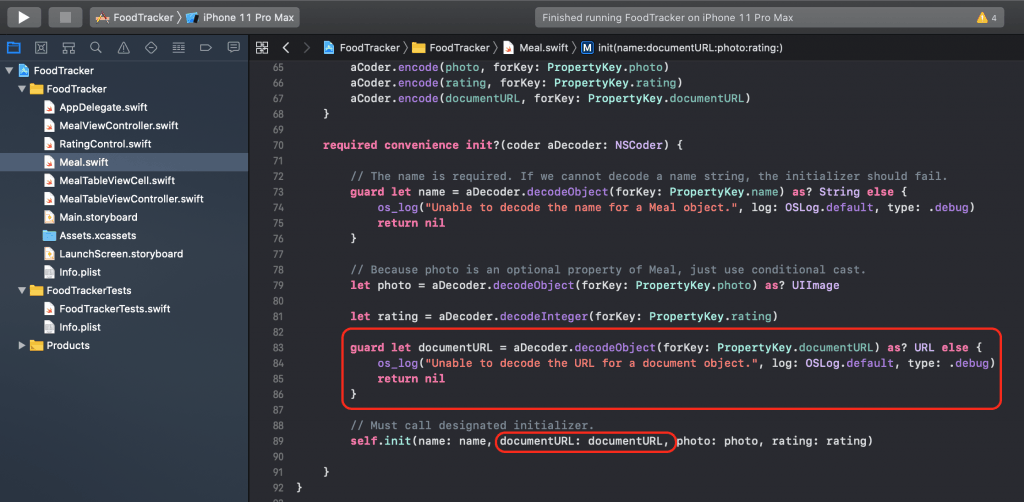Show the Symbol navigator
Image resolution: width=1024 pixels, height=502 pixels.
coord(69,48)
